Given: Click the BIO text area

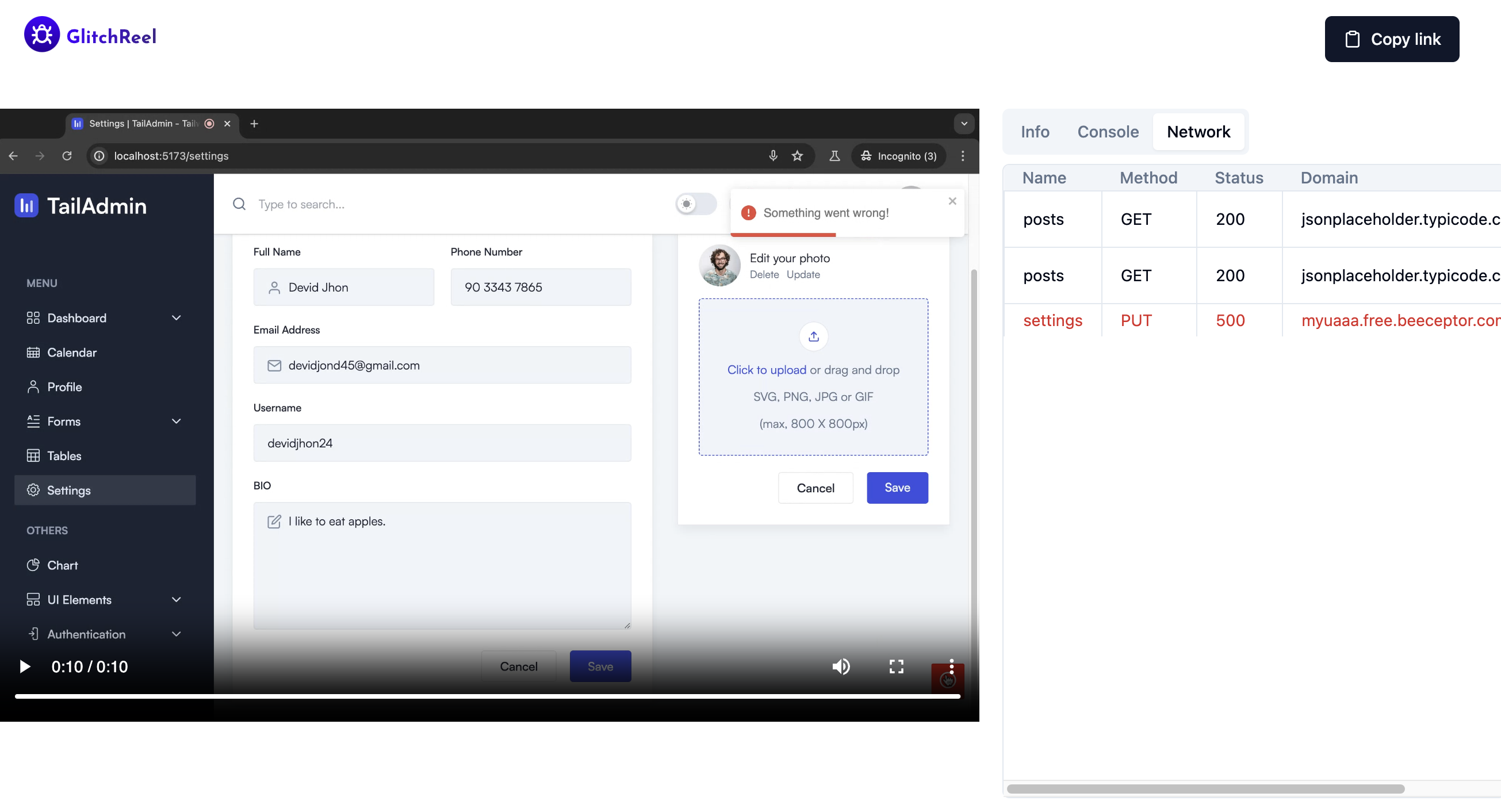Looking at the screenshot, I should click(442, 566).
